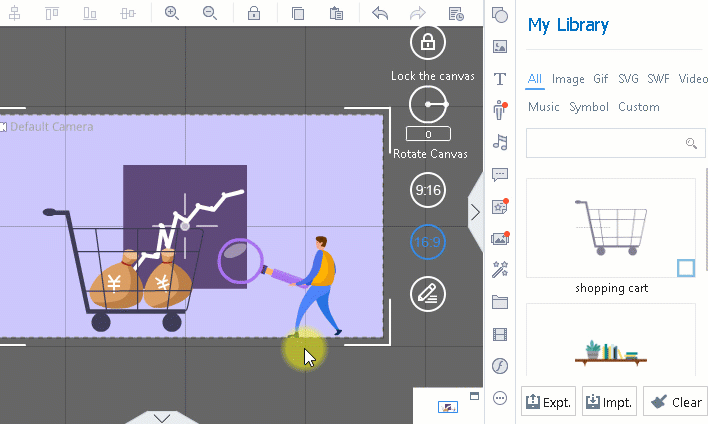
Task: Click the distribute vertically centered icon
Action: point(128,13)
